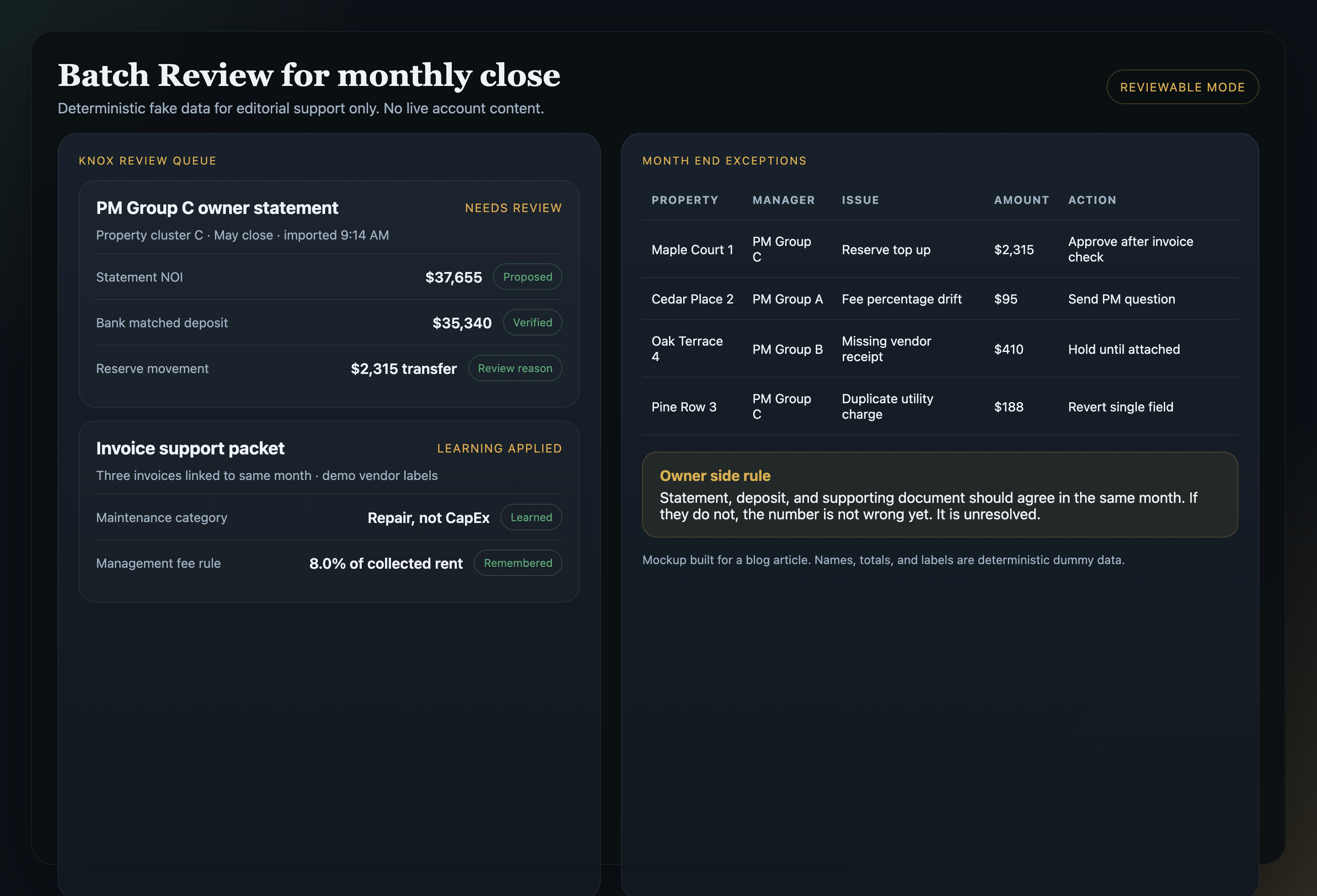Select the Cedar Place 2 property cell
1317x896 pixels.
[692, 299]
